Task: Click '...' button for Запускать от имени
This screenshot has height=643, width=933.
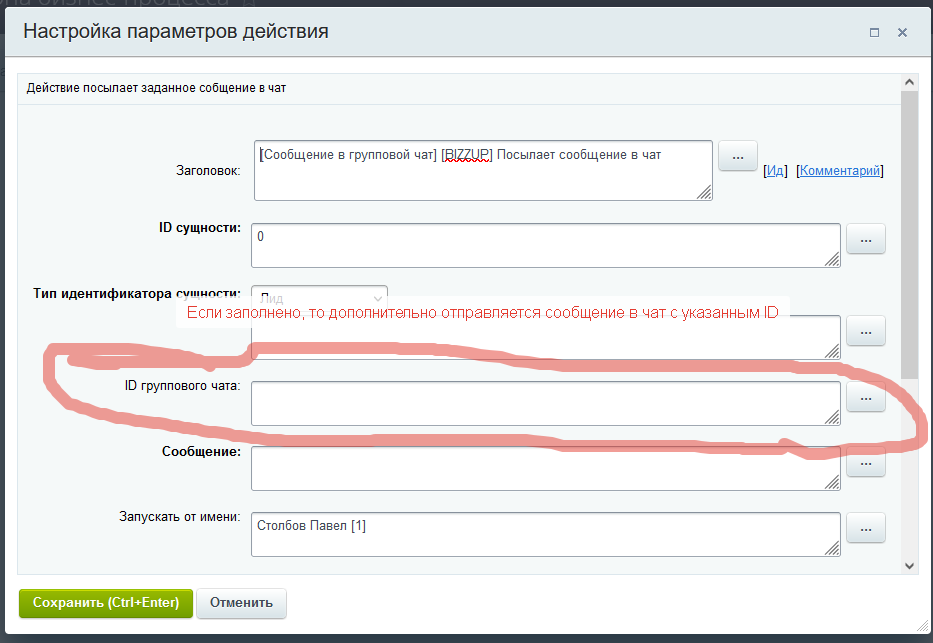Action: click(866, 528)
